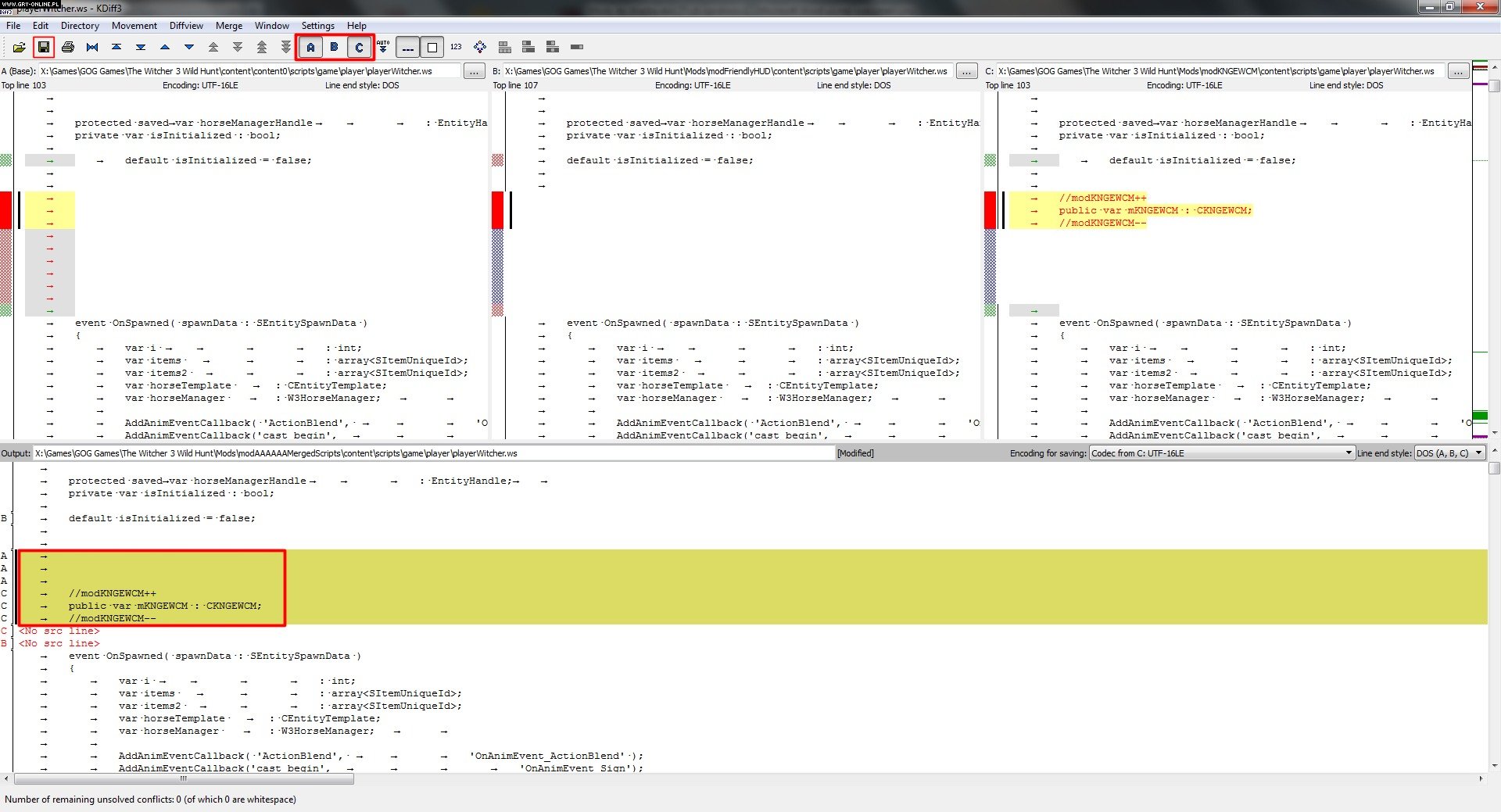Image resolution: width=1501 pixels, height=812 pixels.
Task: Jump to next delta (blue down arrow)
Action: click(x=189, y=48)
